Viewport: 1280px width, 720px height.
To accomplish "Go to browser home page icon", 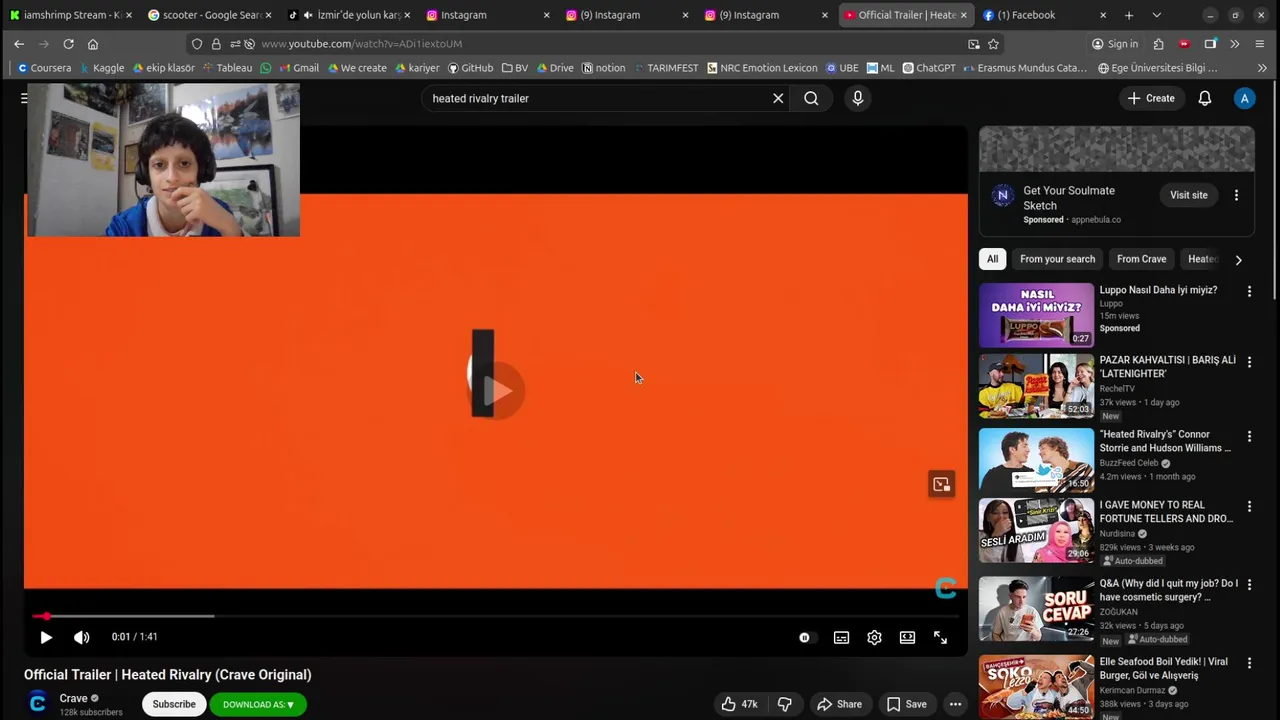I will click(93, 44).
